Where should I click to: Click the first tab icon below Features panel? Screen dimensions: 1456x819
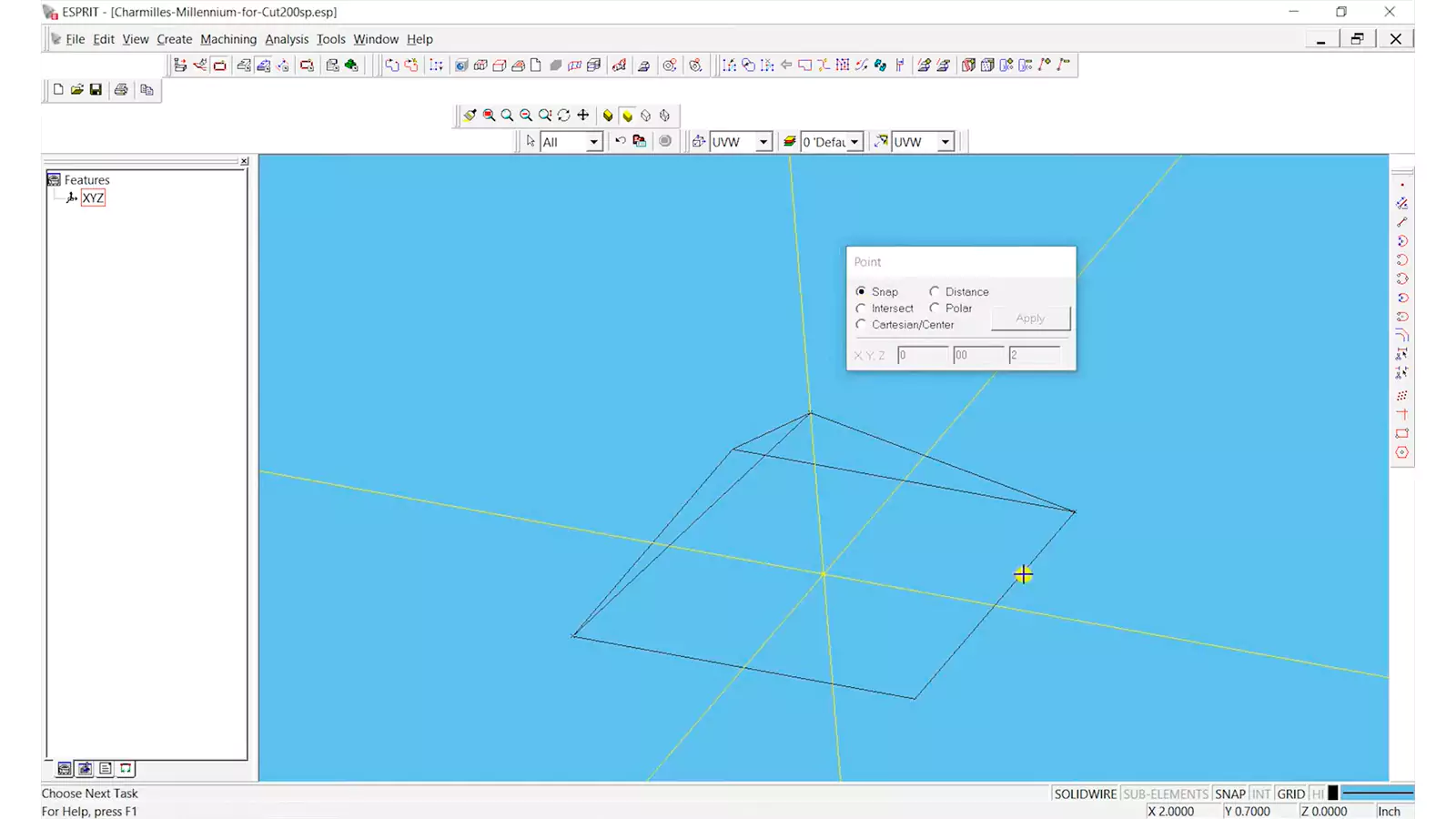pyautogui.click(x=65, y=769)
